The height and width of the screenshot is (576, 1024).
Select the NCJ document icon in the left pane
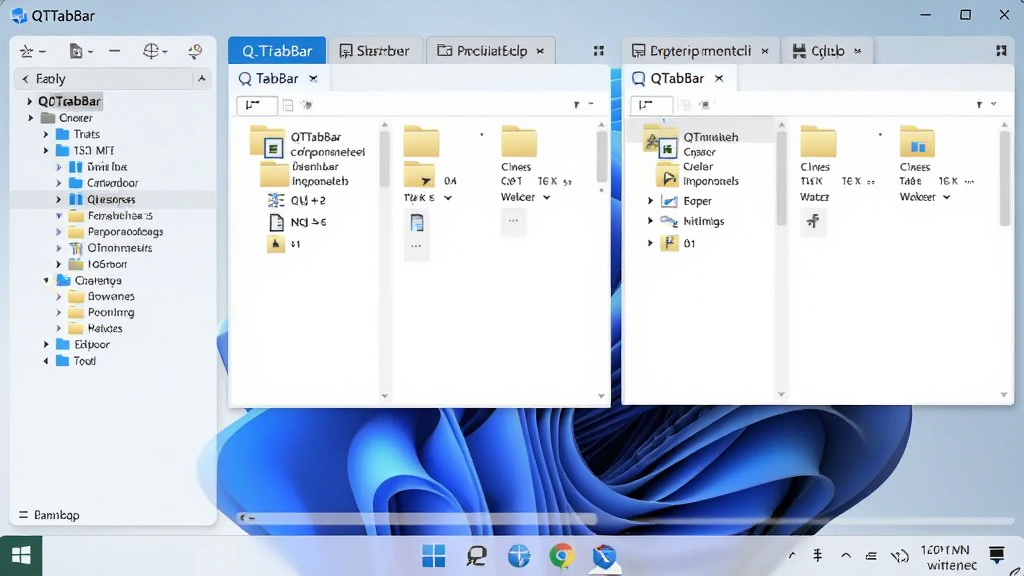(x=276, y=222)
